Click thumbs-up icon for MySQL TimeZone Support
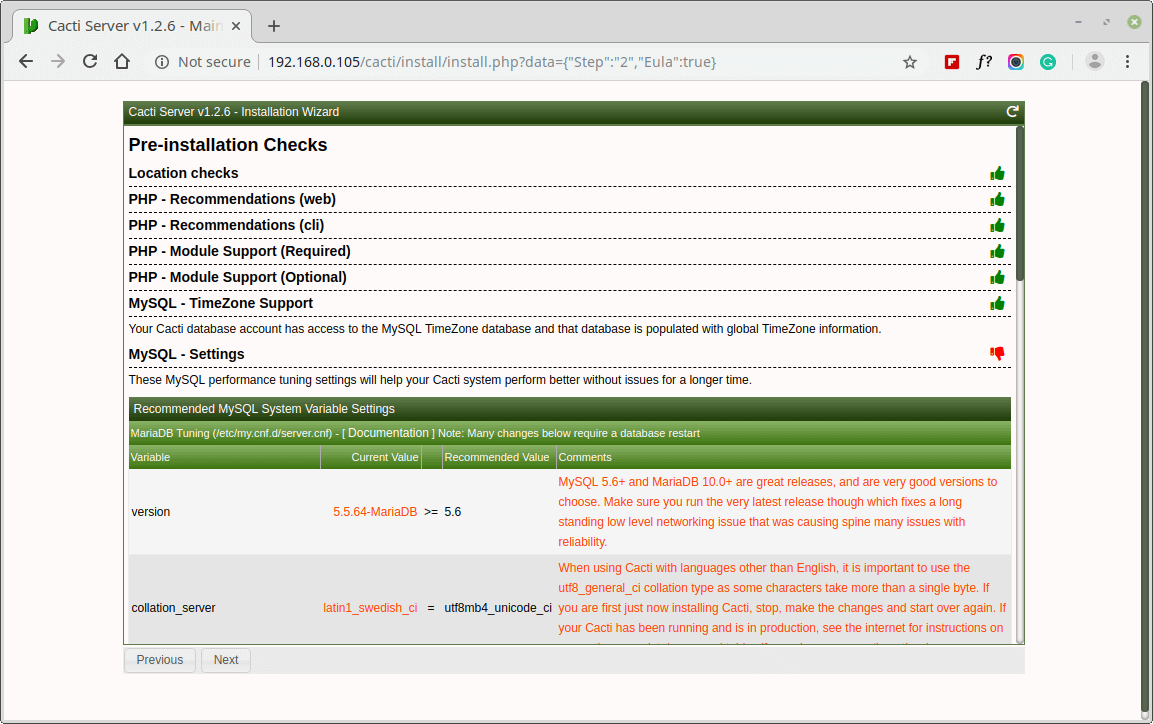The image size is (1153, 724). pyautogui.click(x=997, y=303)
